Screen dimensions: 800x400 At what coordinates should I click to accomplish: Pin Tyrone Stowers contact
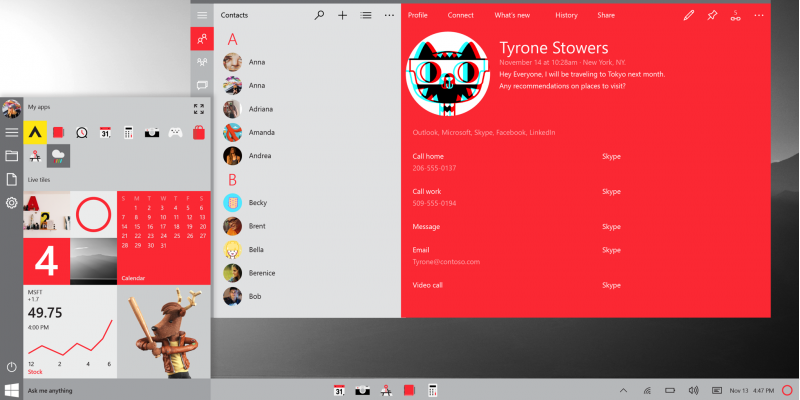[712, 15]
